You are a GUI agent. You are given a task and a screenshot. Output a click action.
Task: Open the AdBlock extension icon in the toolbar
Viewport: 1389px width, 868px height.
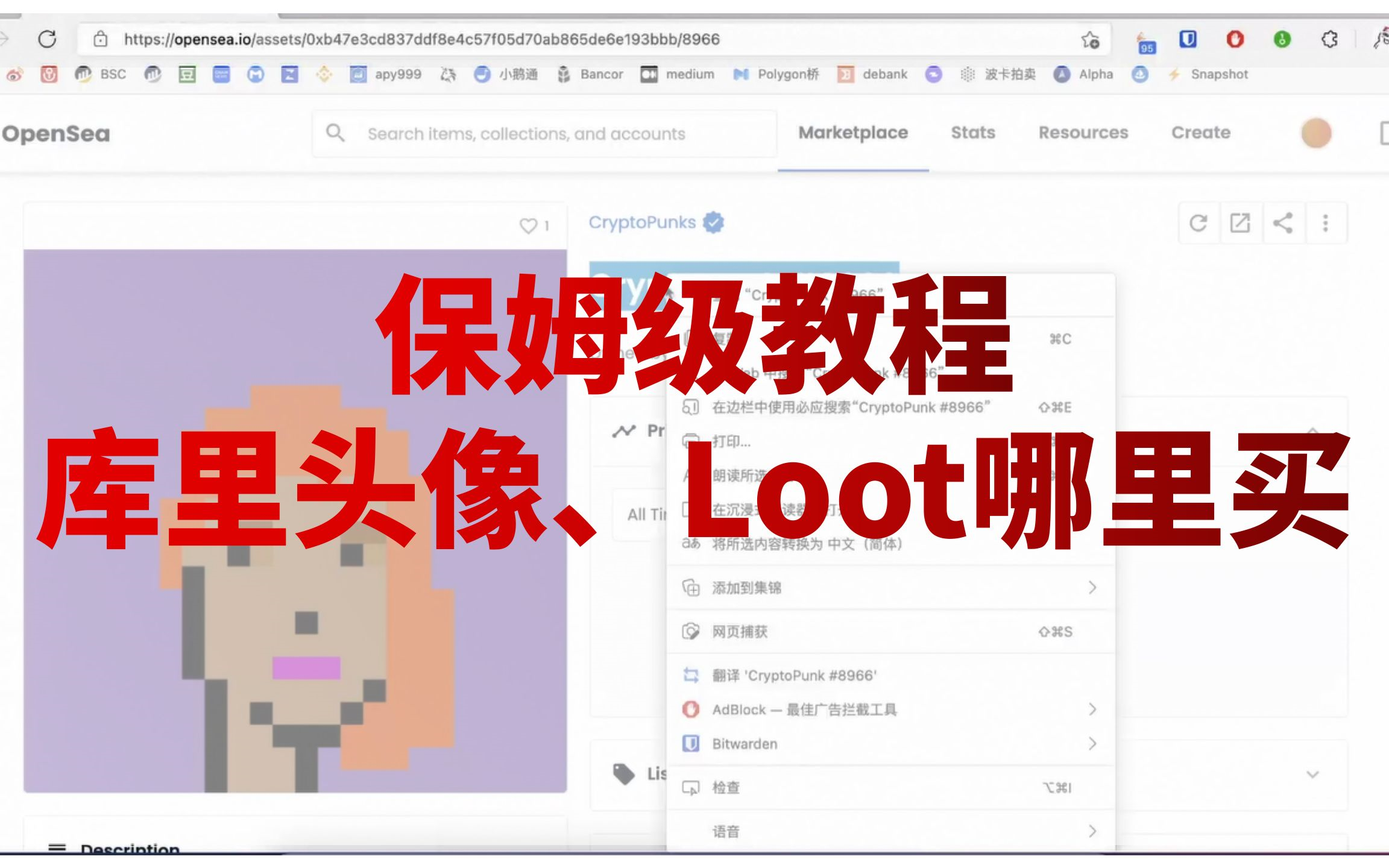(1235, 39)
